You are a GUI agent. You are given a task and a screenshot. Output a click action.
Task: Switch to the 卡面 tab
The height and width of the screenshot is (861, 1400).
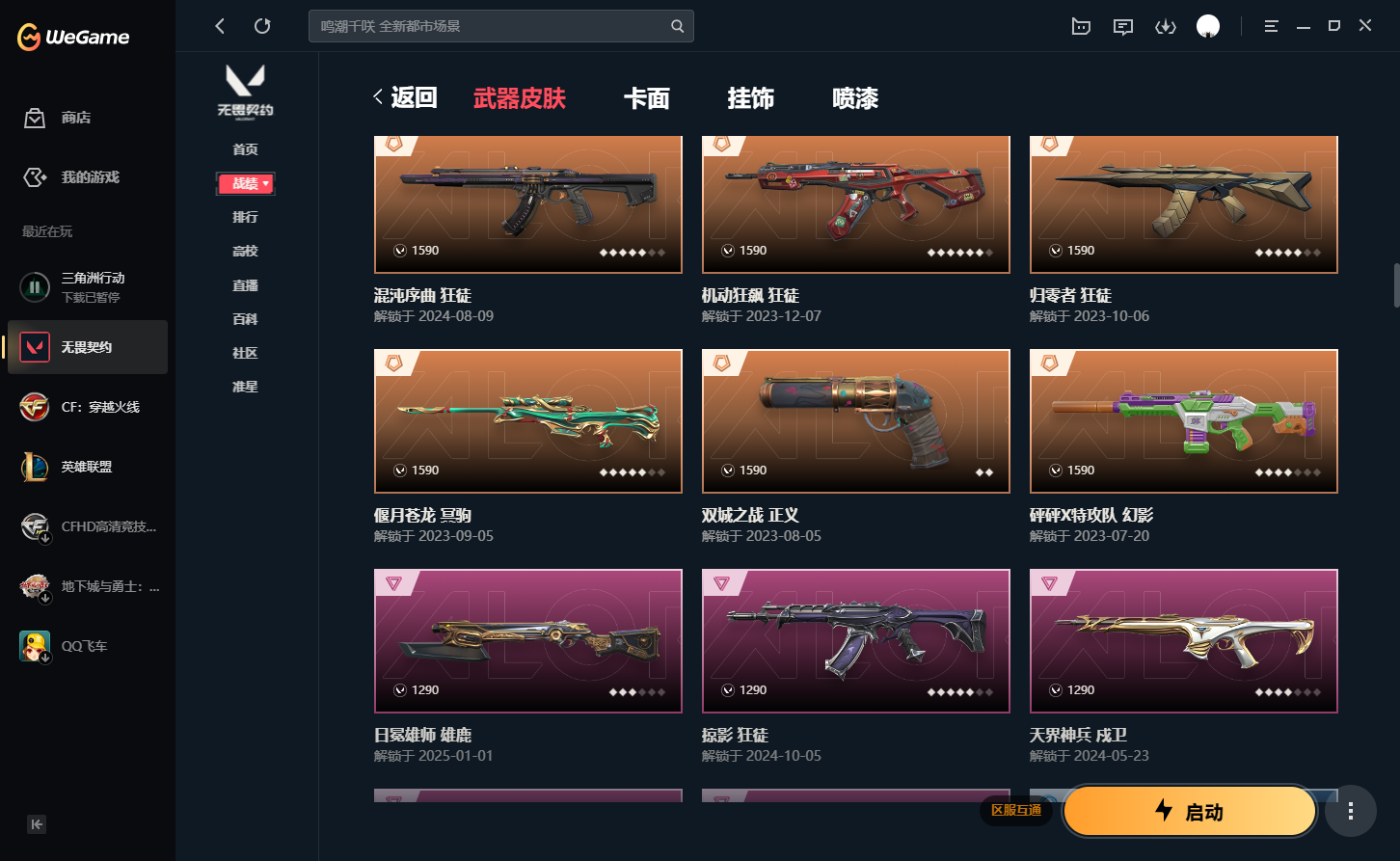point(647,98)
